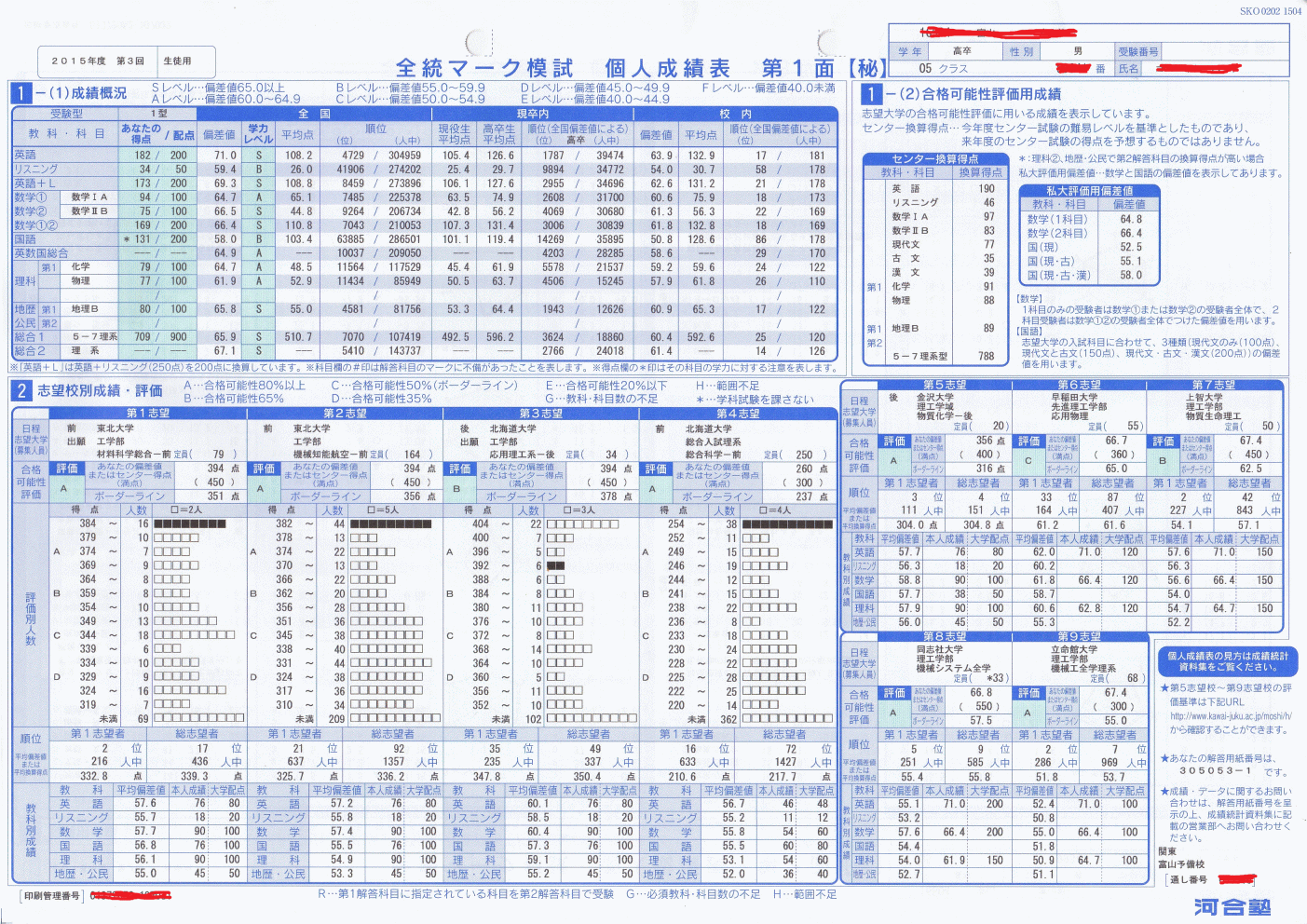Click the 現役内 column group header

[x=533, y=114]
